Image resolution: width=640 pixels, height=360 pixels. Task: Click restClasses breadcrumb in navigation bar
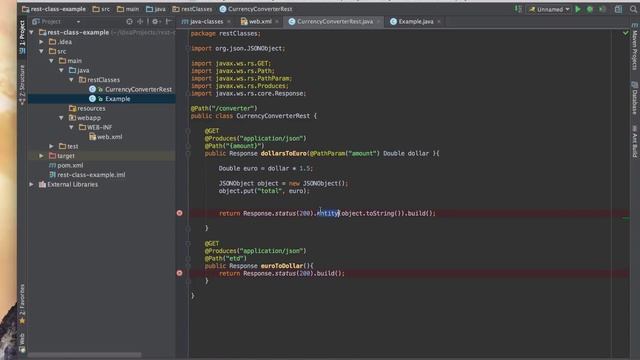click(192, 9)
